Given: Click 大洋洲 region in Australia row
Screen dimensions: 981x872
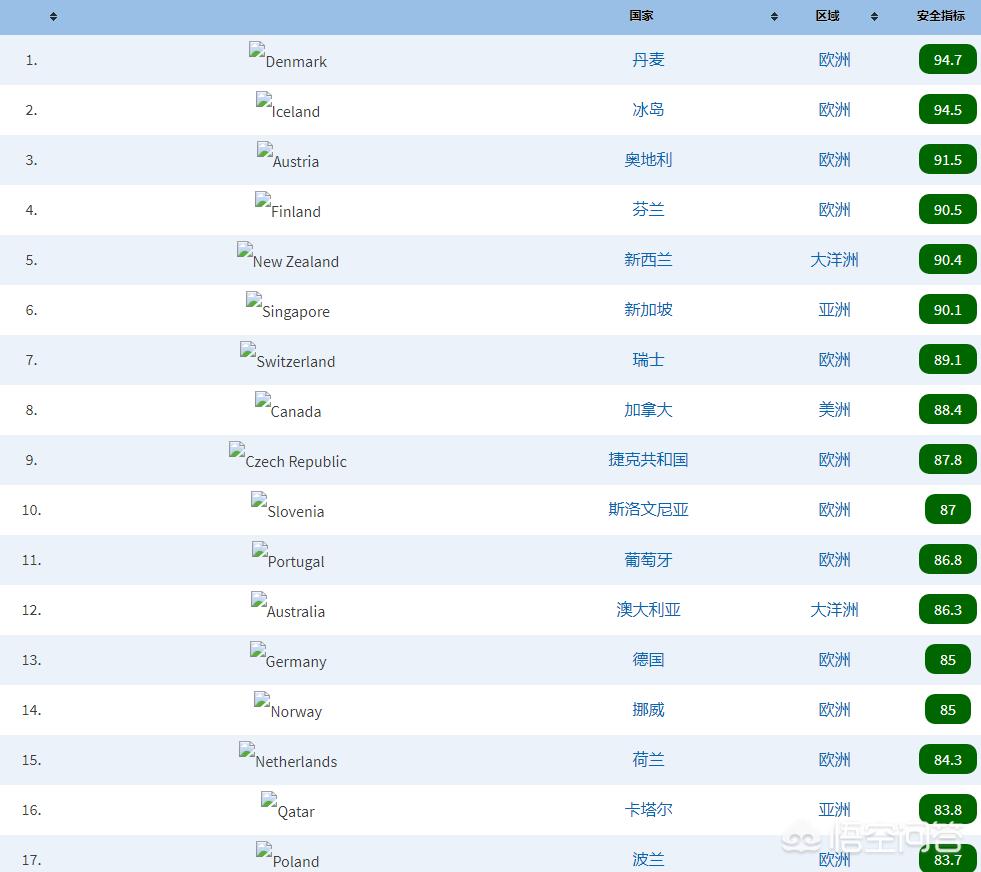Looking at the screenshot, I should coord(834,611).
